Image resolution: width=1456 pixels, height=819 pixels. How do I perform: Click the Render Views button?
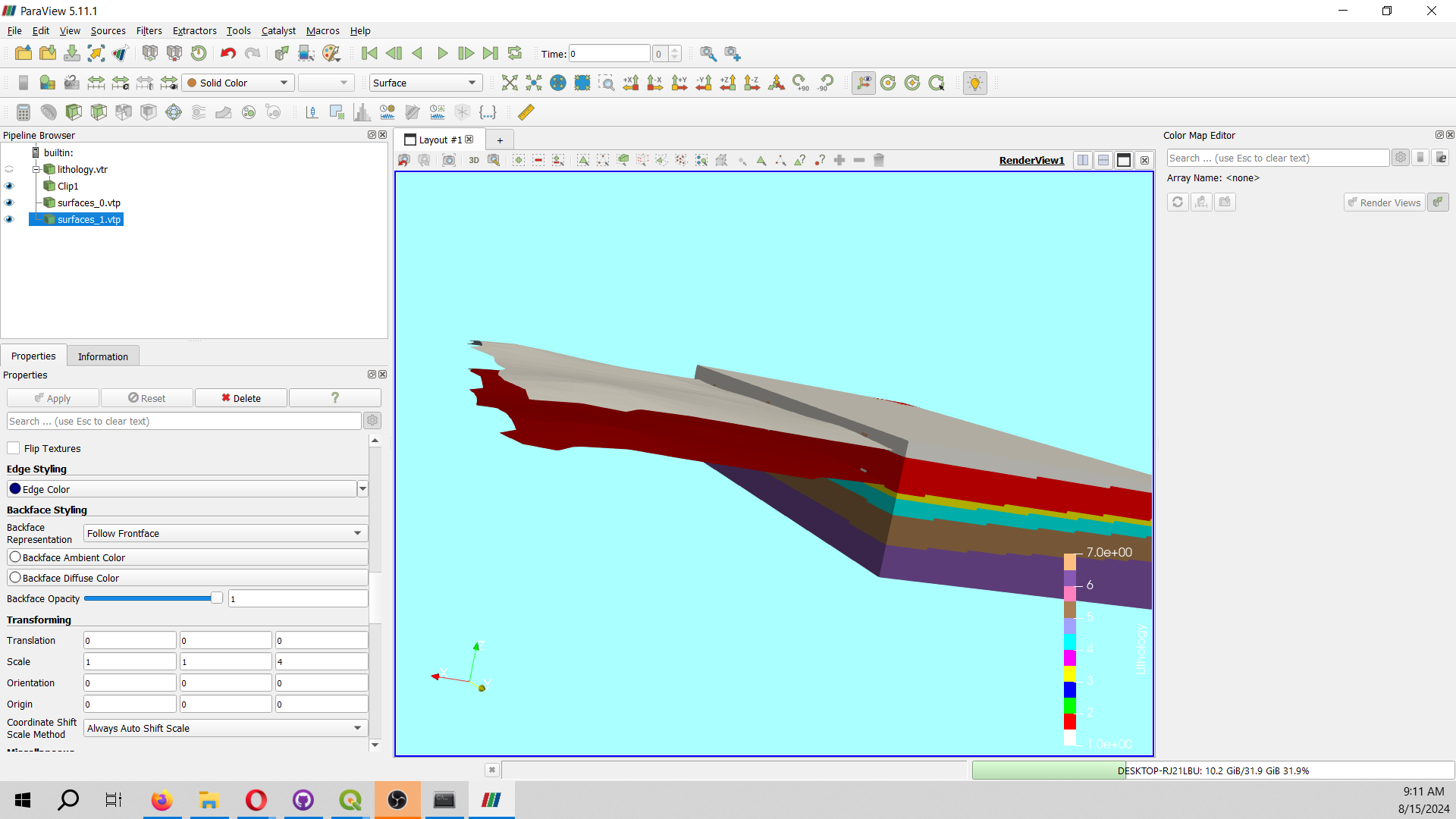pyautogui.click(x=1383, y=202)
